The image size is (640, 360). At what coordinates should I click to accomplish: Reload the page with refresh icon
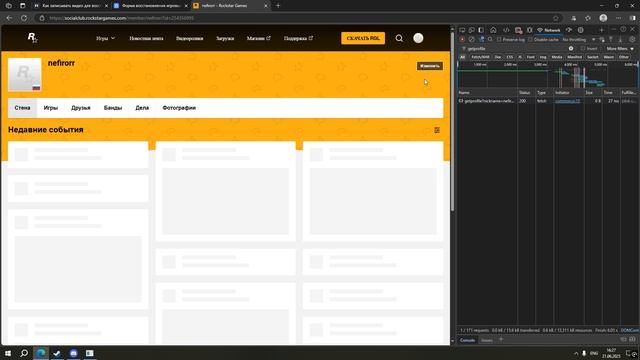coord(24,18)
